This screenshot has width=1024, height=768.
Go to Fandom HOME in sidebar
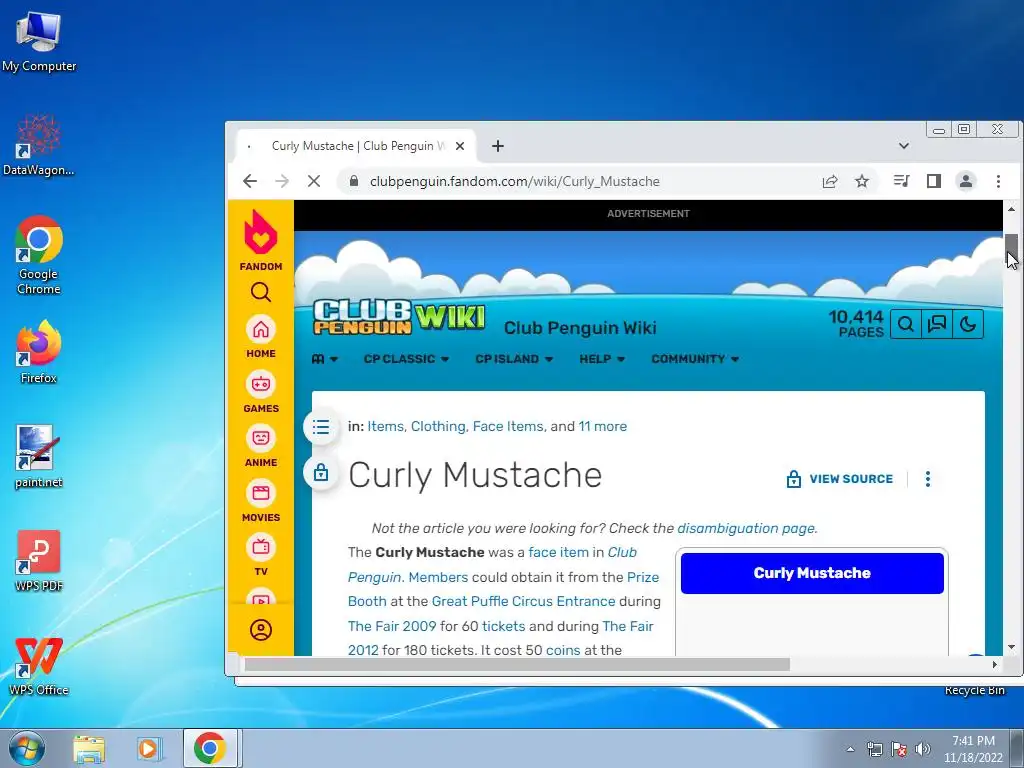tap(261, 337)
